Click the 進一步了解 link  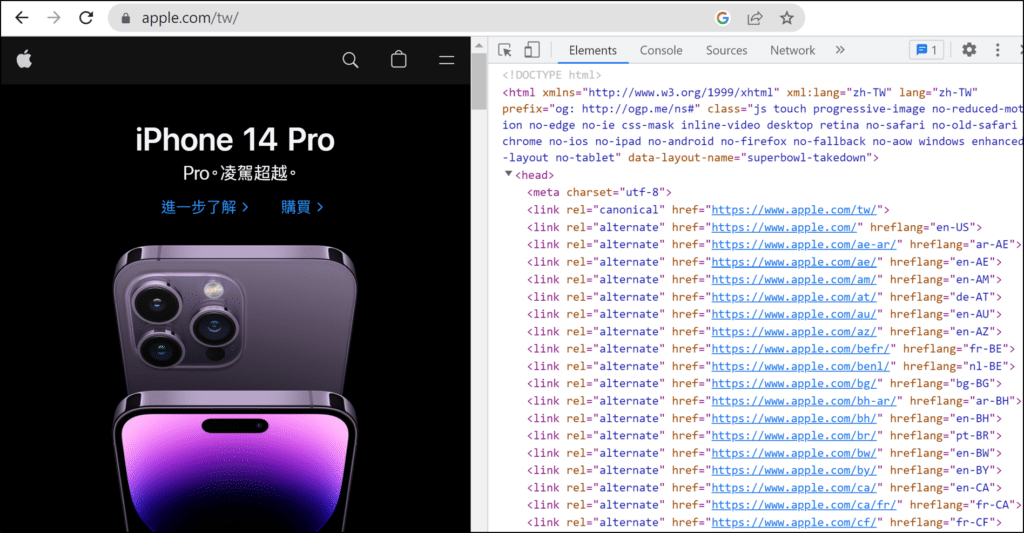[205, 207]
